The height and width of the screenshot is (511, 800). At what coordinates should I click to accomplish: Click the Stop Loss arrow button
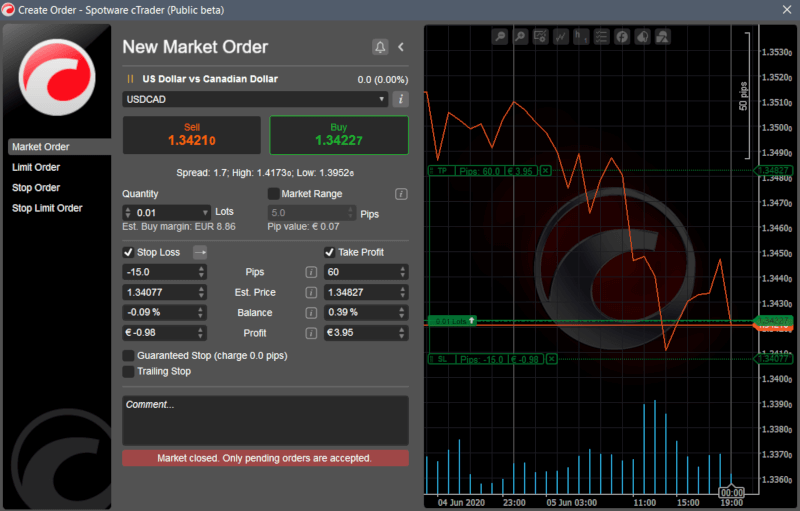pos(199,253)
